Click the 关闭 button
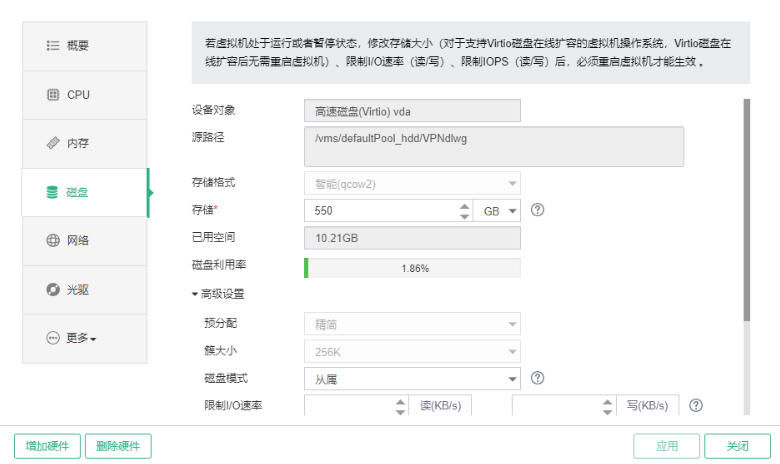780x464 pixels. (x=737, y=446)
